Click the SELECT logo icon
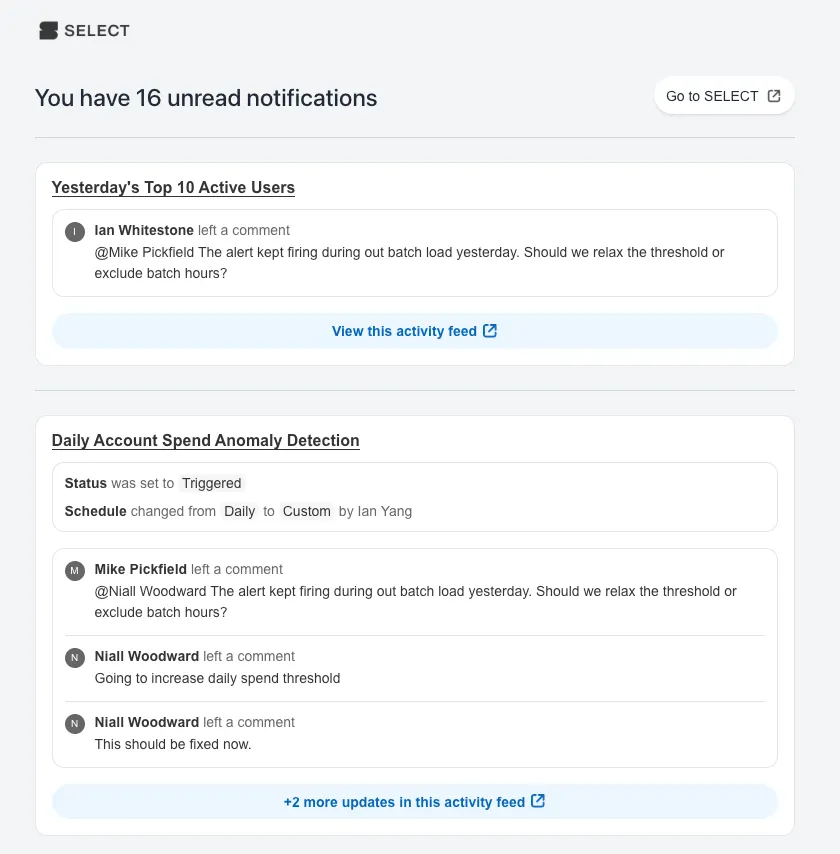This screenshot has width=840, height=854. tap(48, 31)
